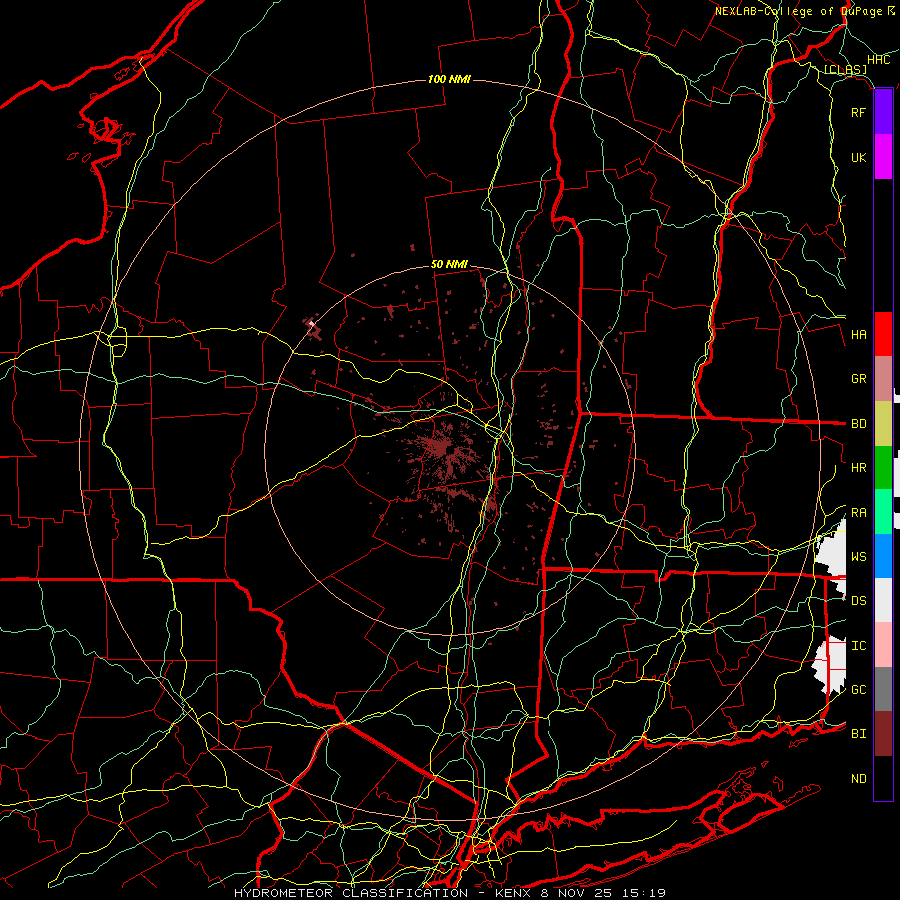Click the HR green legend swatch
900x900 pixels.
(x=883, y=468)
